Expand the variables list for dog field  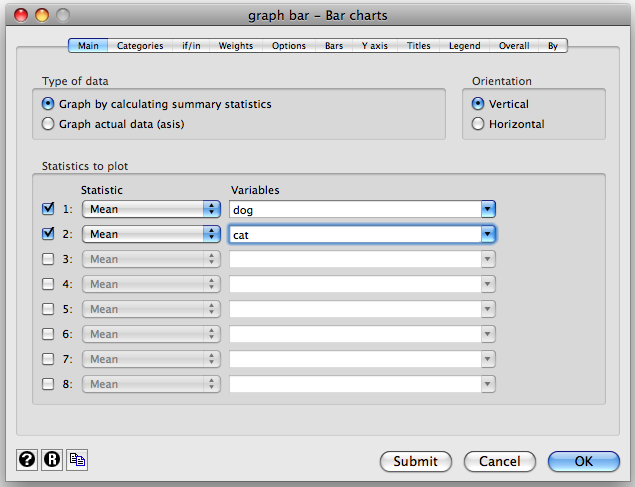point(487,209)
